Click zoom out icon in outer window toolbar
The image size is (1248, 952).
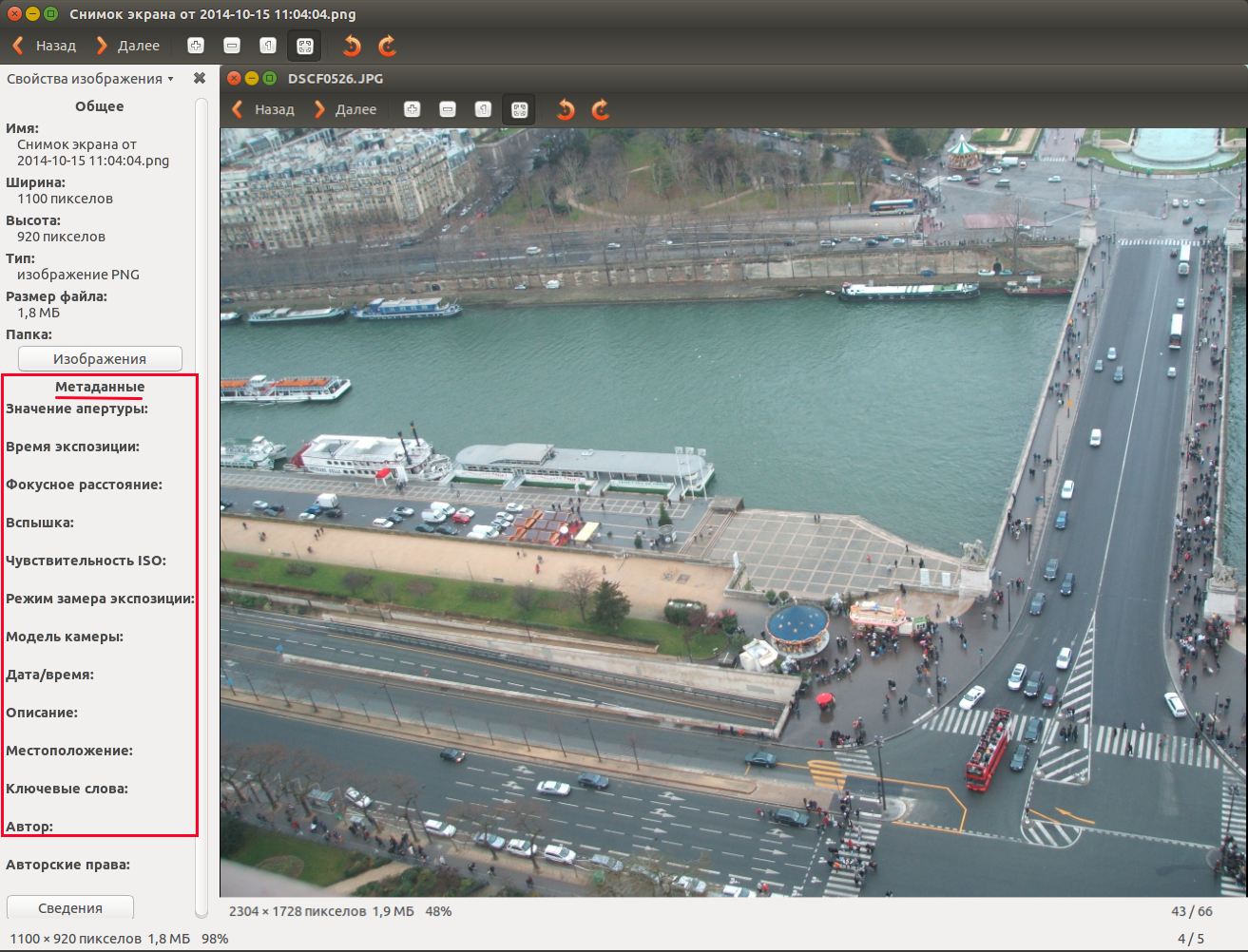tap(232, 46)
